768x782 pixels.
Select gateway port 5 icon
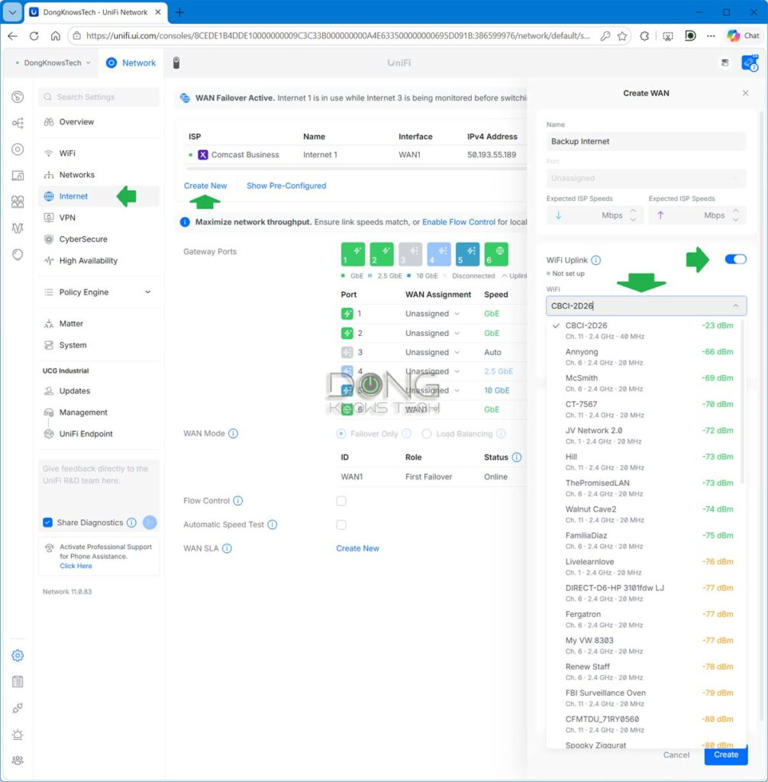click(468, 254)
